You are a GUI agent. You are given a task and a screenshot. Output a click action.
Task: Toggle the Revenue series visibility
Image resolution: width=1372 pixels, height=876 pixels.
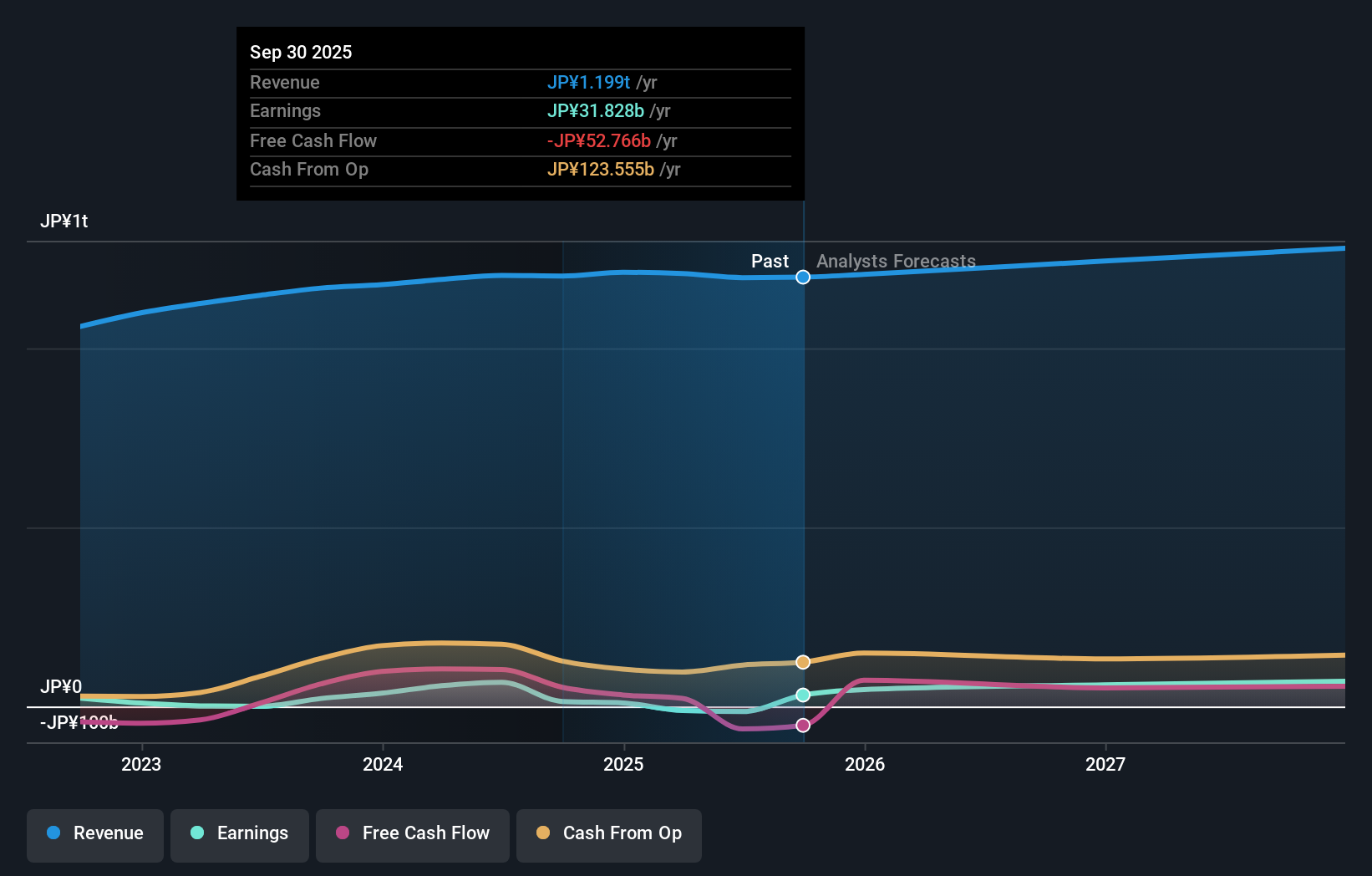(94, 834)
